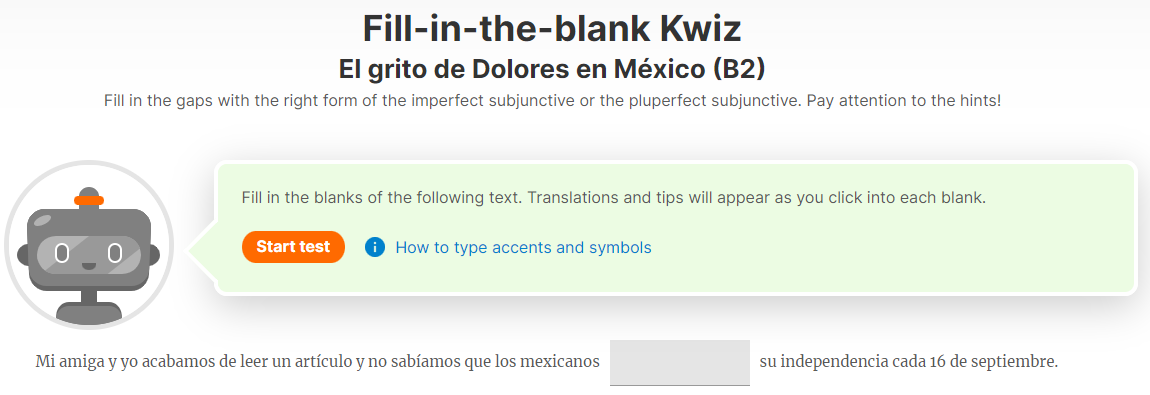Click the imperfect subjunctive instruction line
Viewport: 1150px width, 395px height.
pos(552,100)
